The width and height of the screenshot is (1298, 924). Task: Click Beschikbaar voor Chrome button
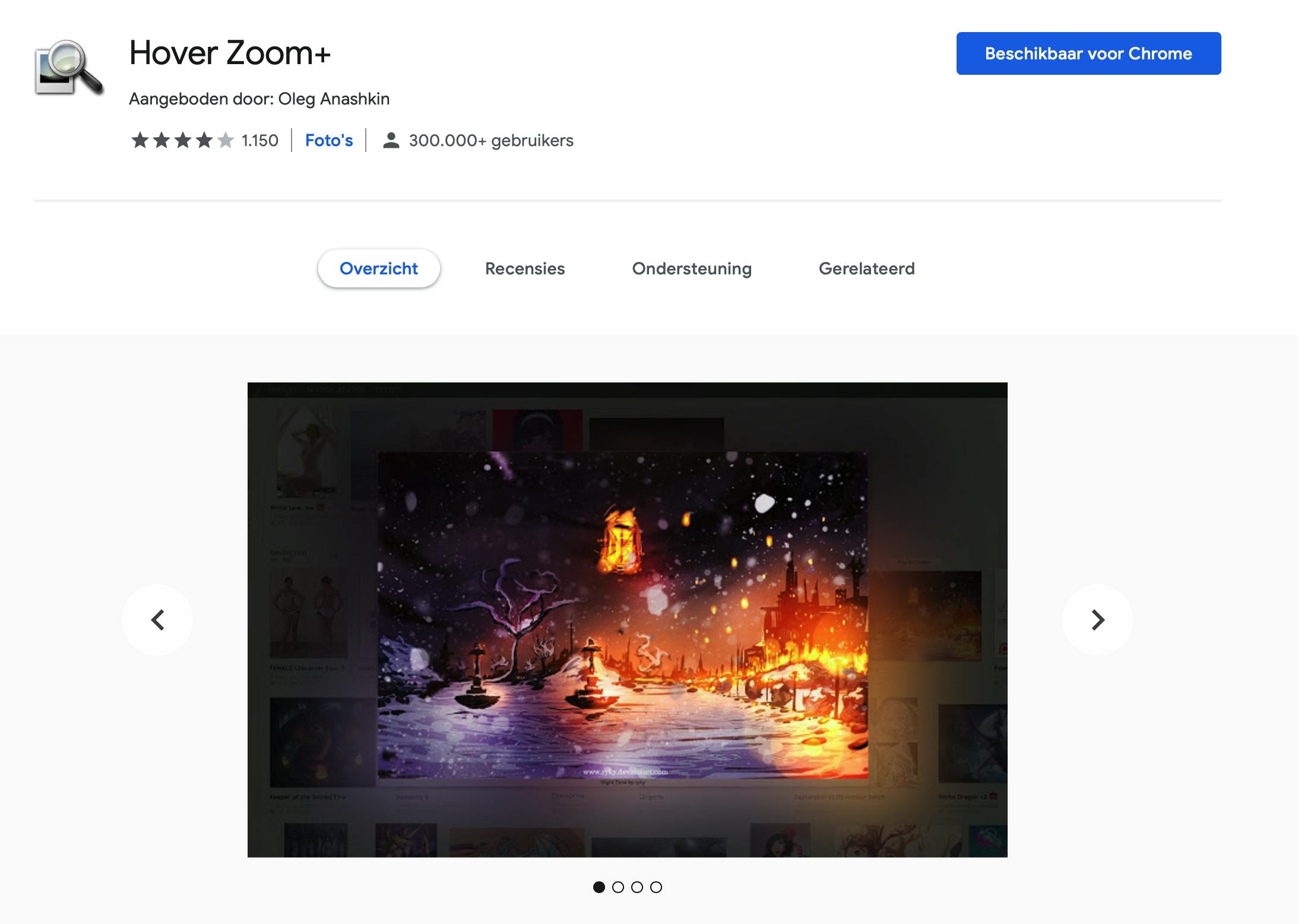click(1088, 53)
